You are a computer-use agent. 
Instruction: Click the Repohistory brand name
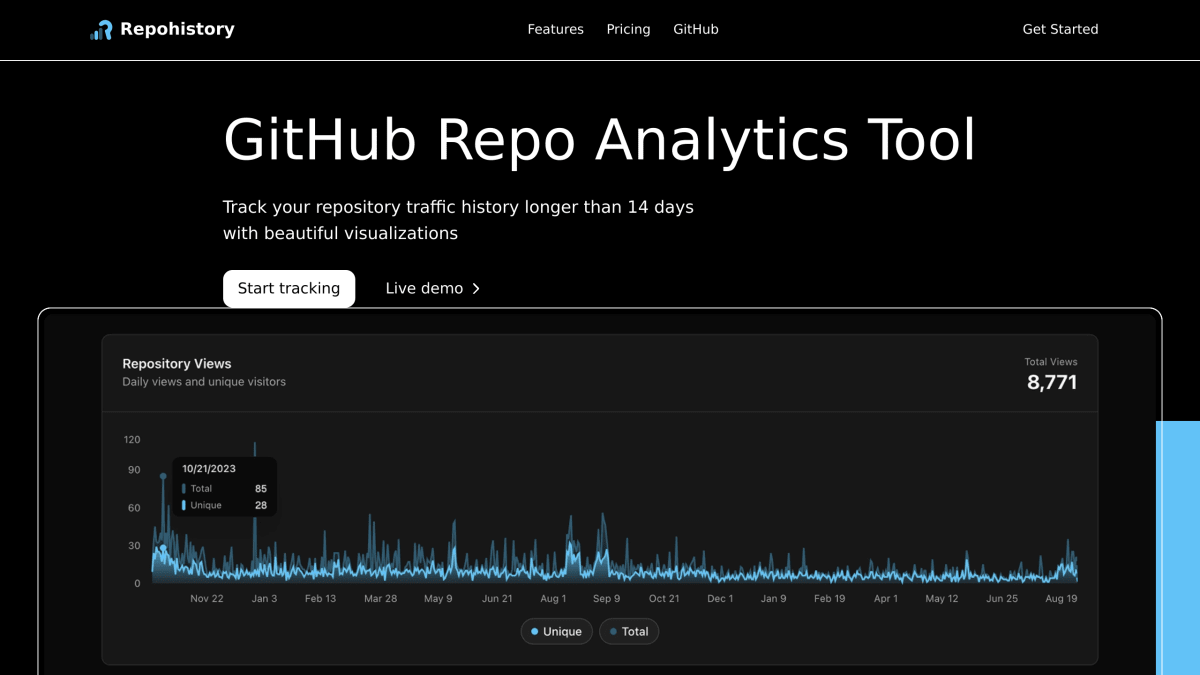(x=177, y=29)
